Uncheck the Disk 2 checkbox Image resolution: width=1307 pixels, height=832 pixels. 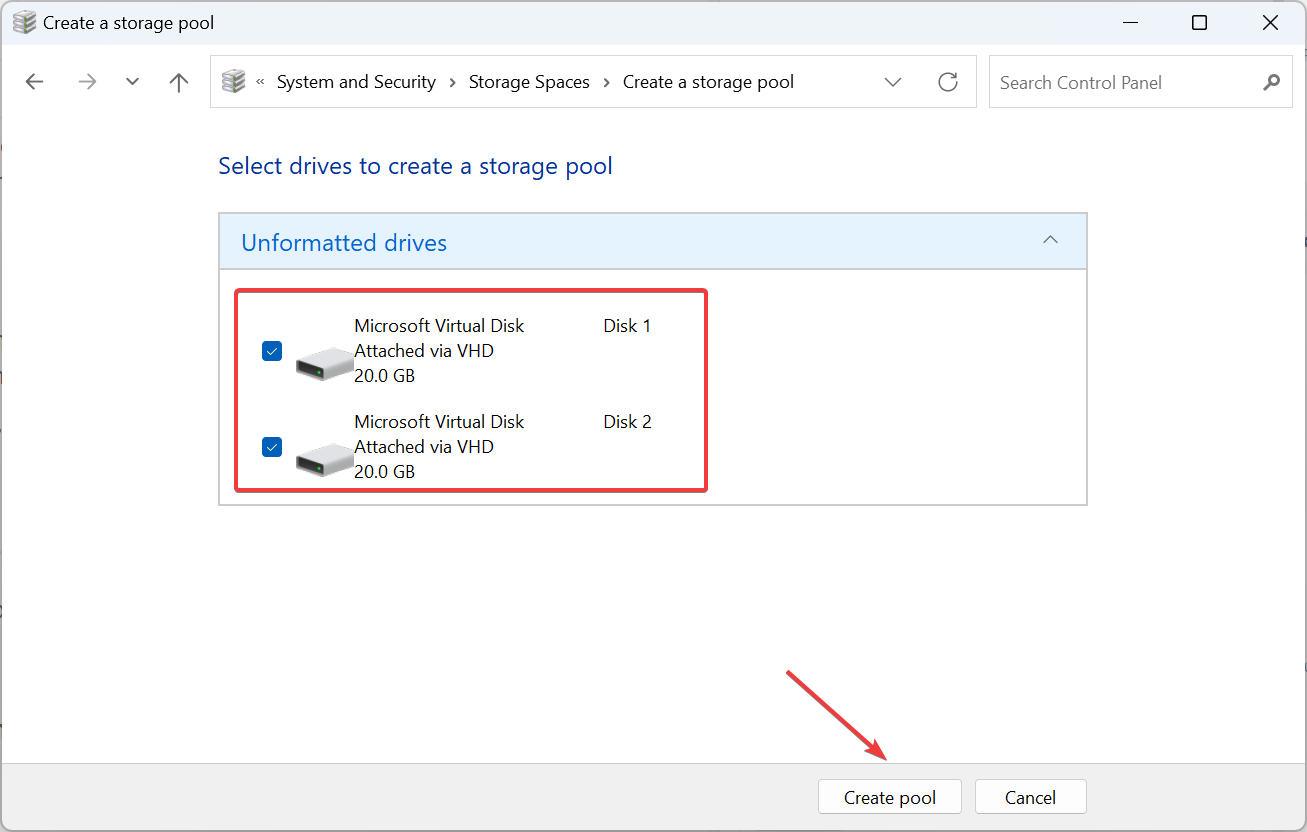coord(271,447)
